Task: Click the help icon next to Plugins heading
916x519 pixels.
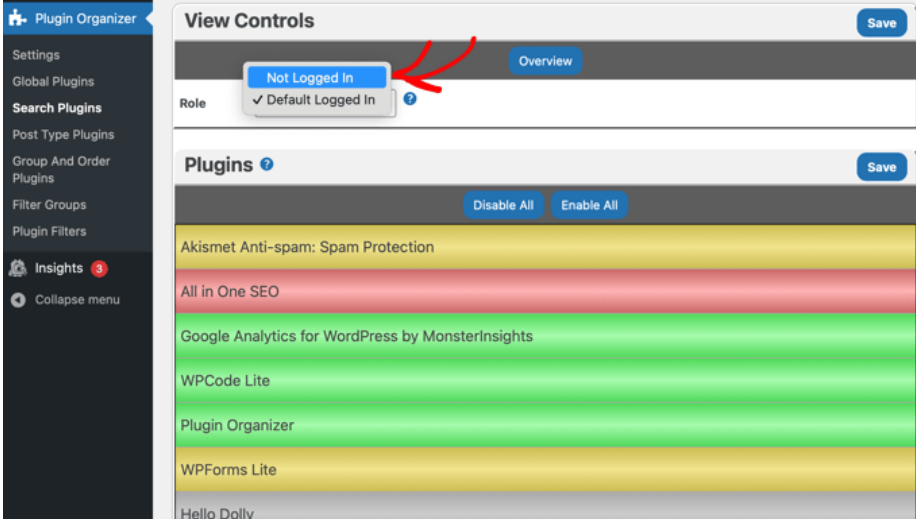Action: [267, 164]
